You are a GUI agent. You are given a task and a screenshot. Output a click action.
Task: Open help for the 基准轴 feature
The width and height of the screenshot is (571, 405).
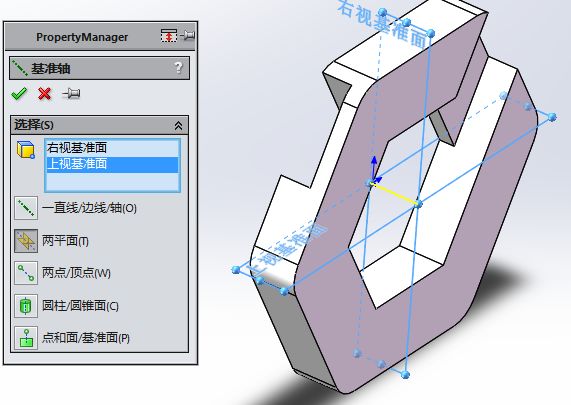[178, 68]
